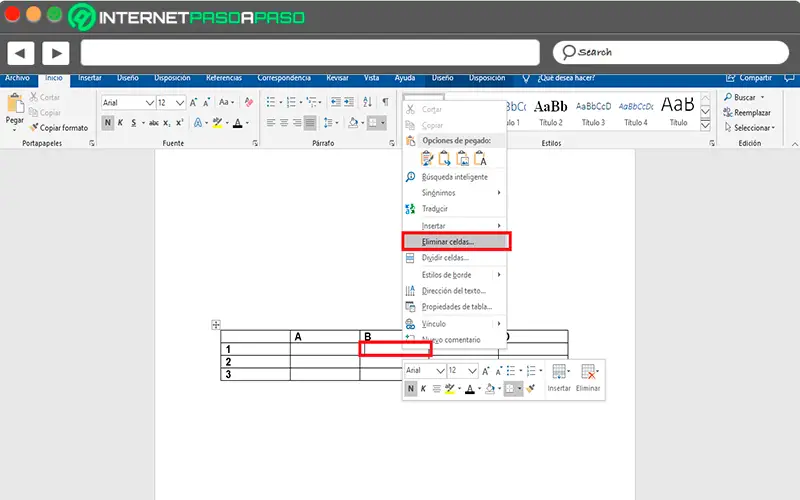Toggle center alignment in mini toolbar
This screenshot has height=500, width=800.
click(437, 389)
